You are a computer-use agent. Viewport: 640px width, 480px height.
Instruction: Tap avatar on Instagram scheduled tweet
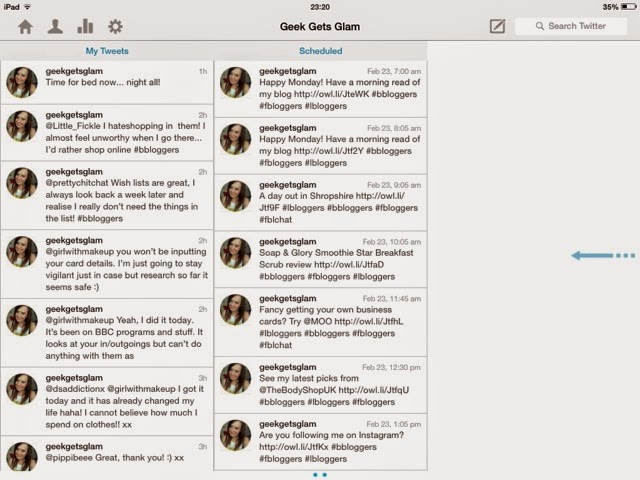236,435
